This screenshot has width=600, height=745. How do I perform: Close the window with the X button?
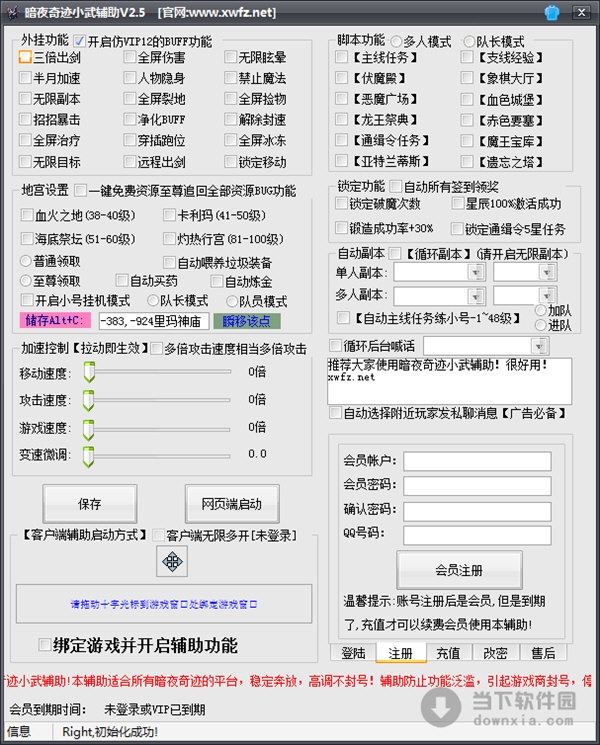click(581, 12)
